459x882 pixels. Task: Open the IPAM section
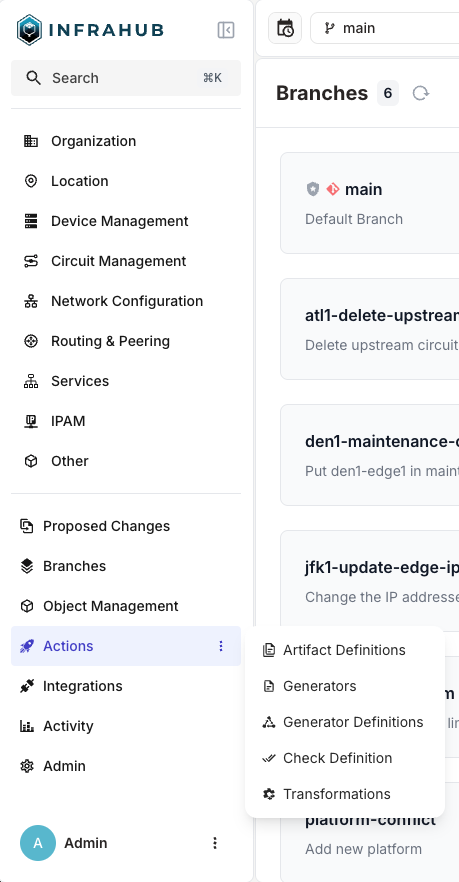tap(126, 421)
